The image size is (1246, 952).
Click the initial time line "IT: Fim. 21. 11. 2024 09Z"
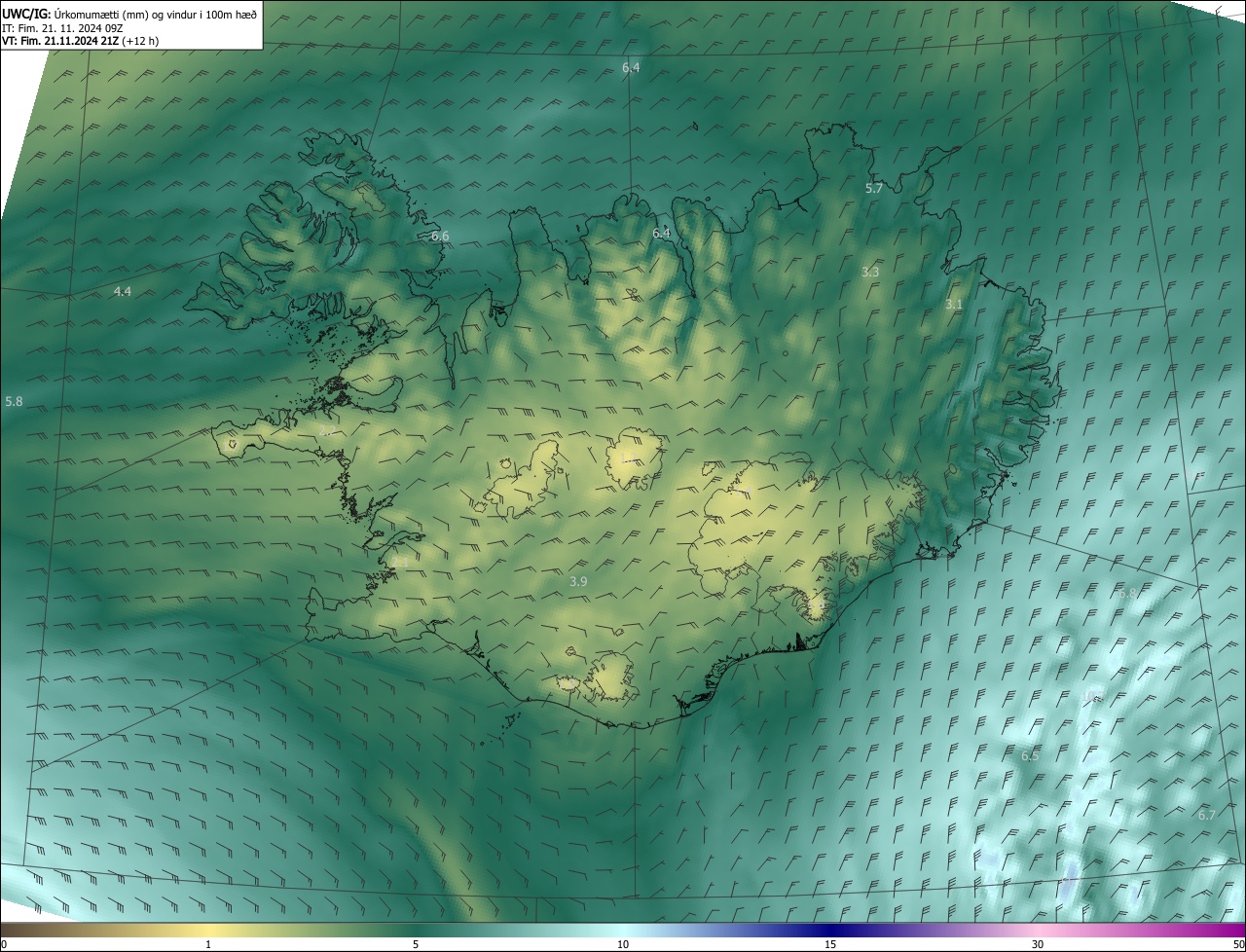(61, 27)
